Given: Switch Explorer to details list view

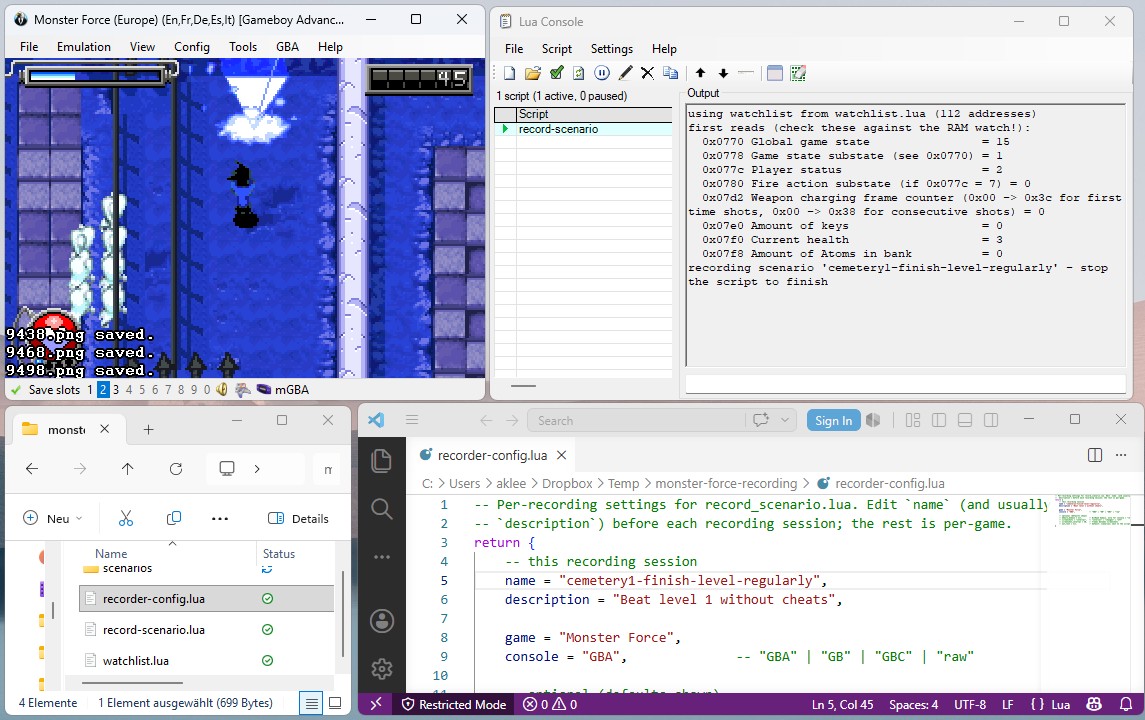Looking at the screenshot, I should 312,703.
